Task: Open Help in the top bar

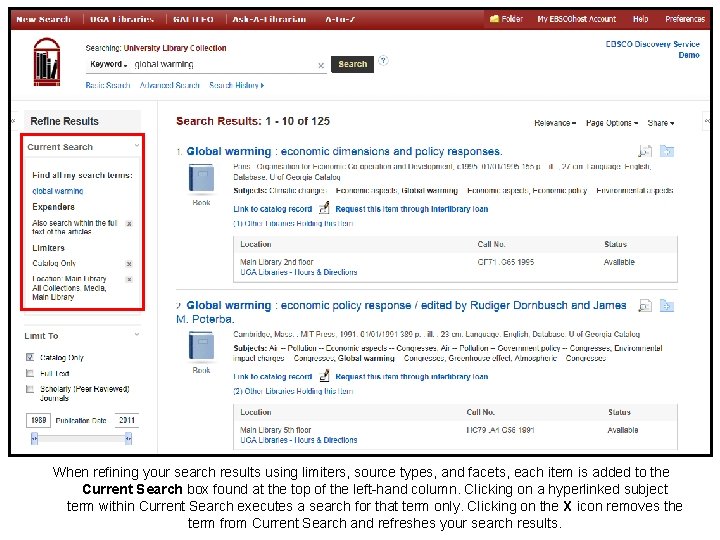Action: point(641,19)
